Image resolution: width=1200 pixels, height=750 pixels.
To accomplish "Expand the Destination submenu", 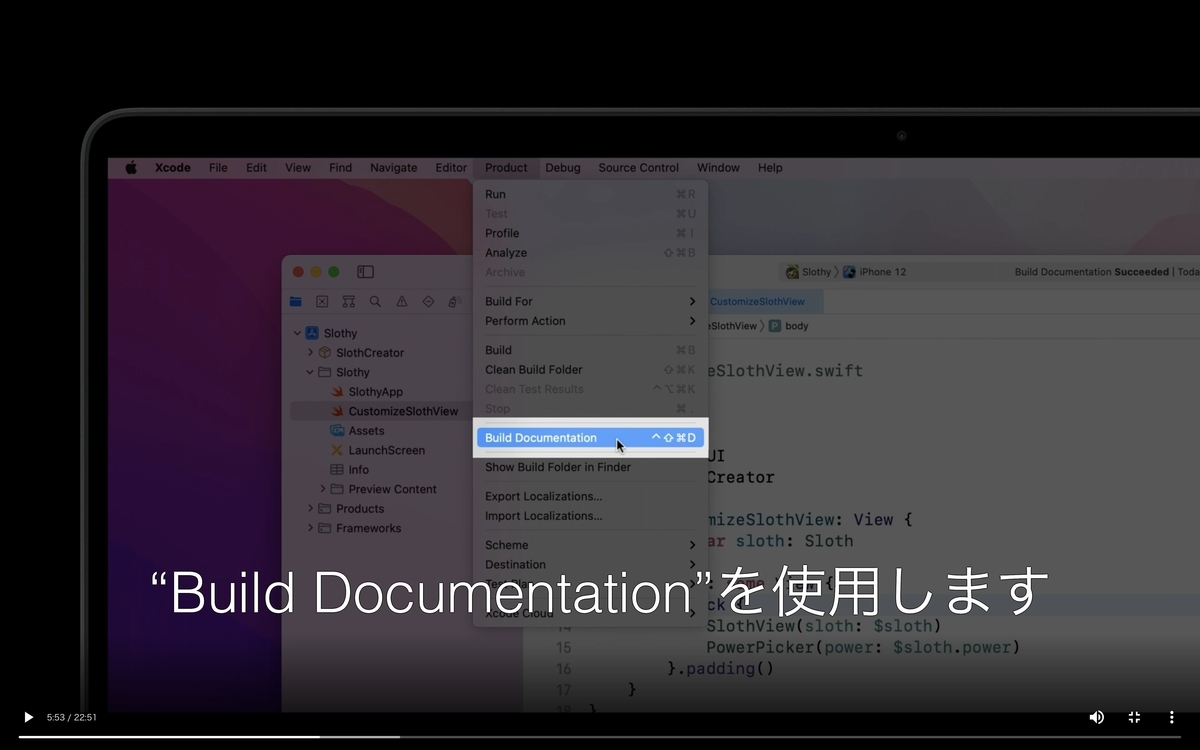I will click(x=590, y=565).
